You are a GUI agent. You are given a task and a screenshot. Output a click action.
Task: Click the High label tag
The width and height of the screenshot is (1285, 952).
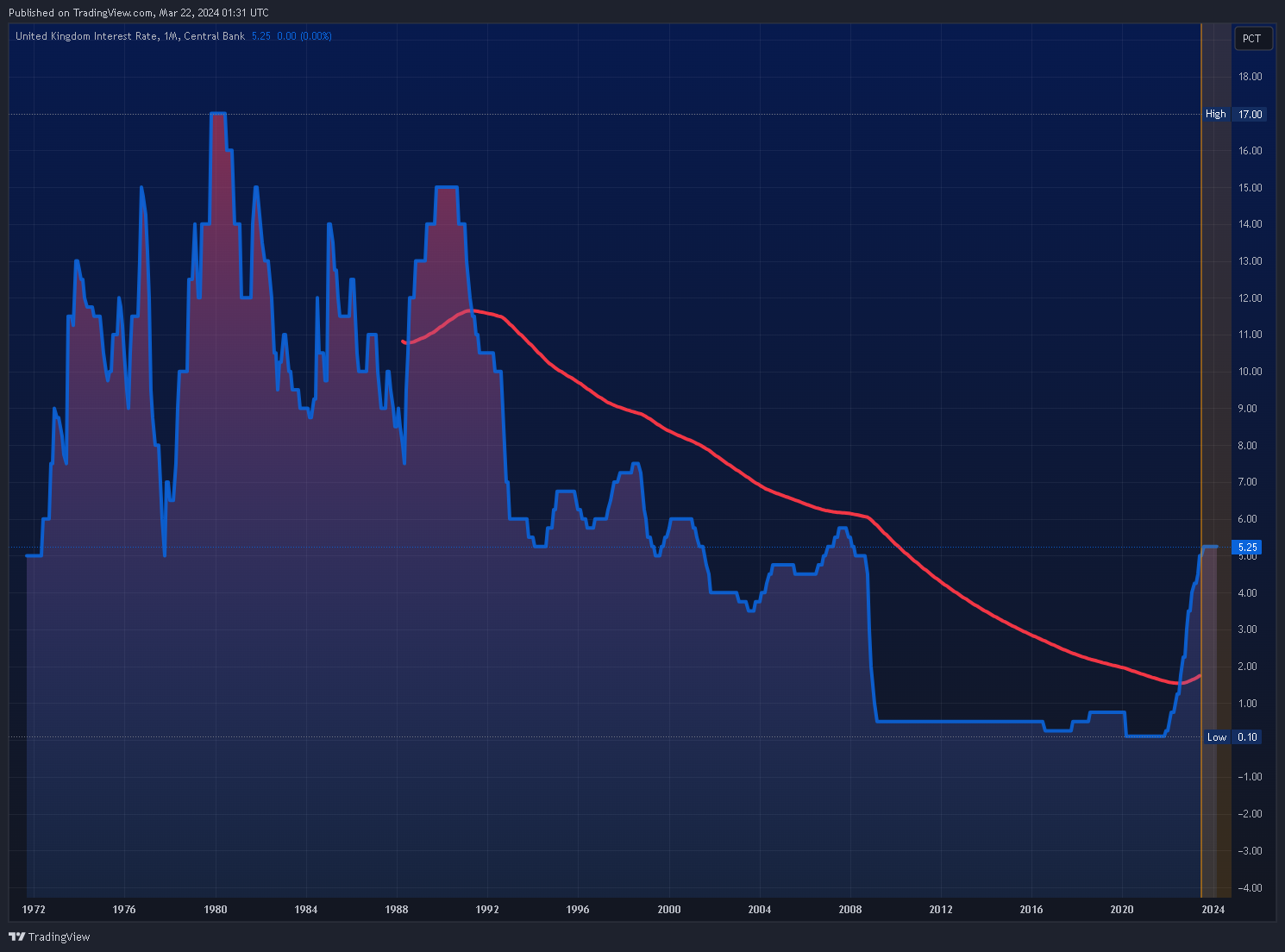click(1215, 114)
